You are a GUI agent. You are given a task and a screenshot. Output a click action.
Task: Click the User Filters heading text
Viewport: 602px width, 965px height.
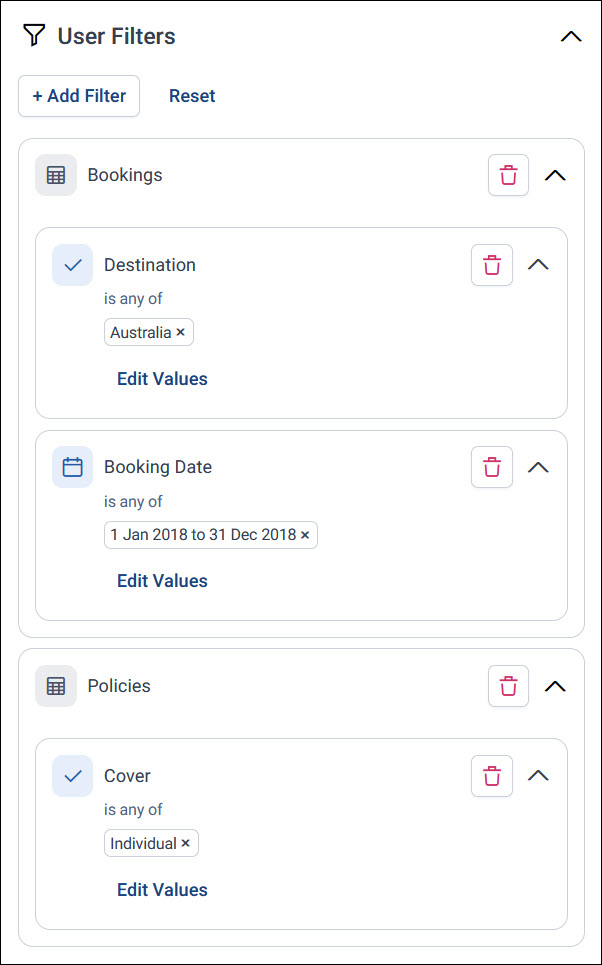coord(116,36)
